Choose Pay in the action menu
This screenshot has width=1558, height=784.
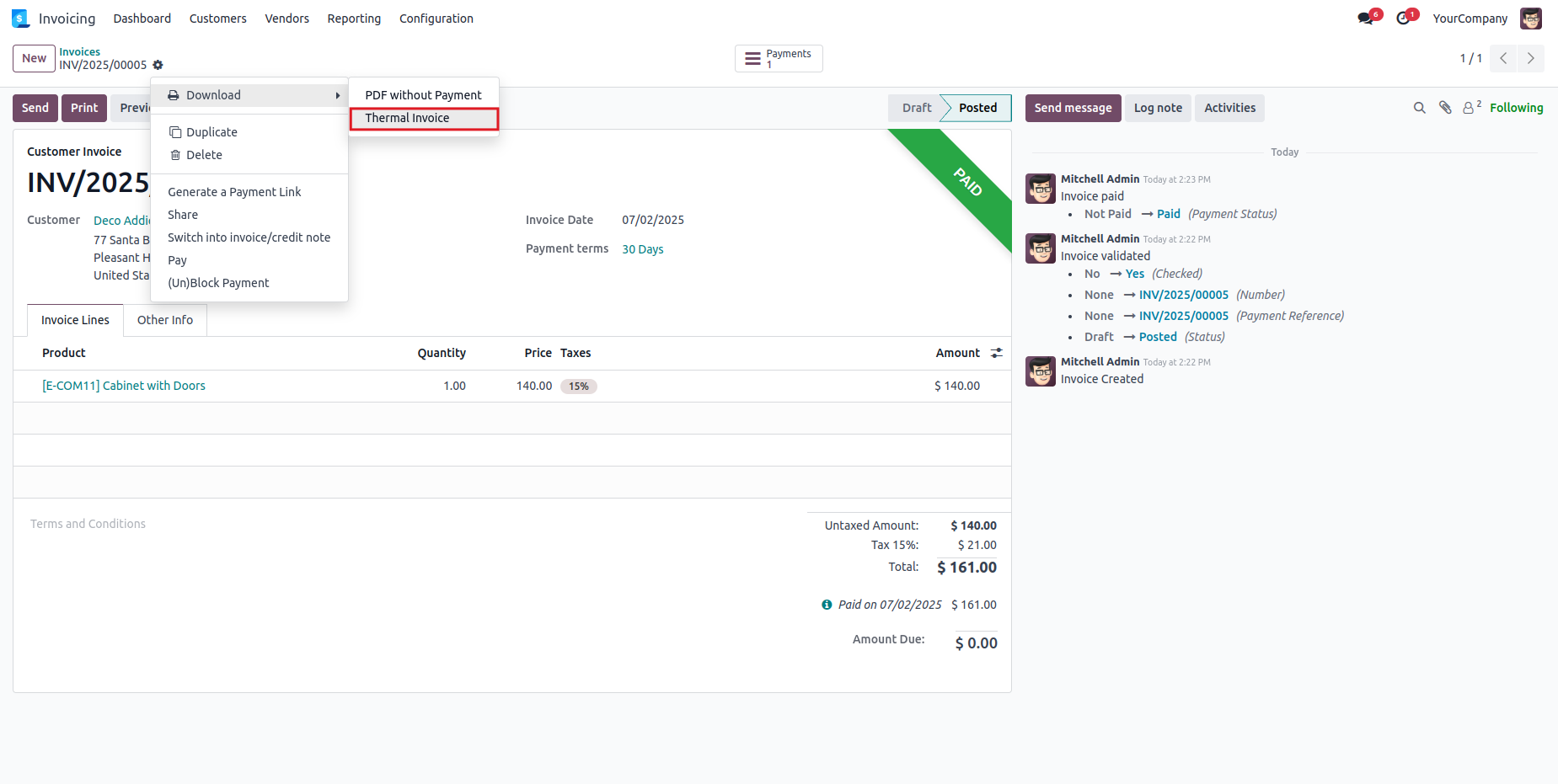(x=249, y=260)
